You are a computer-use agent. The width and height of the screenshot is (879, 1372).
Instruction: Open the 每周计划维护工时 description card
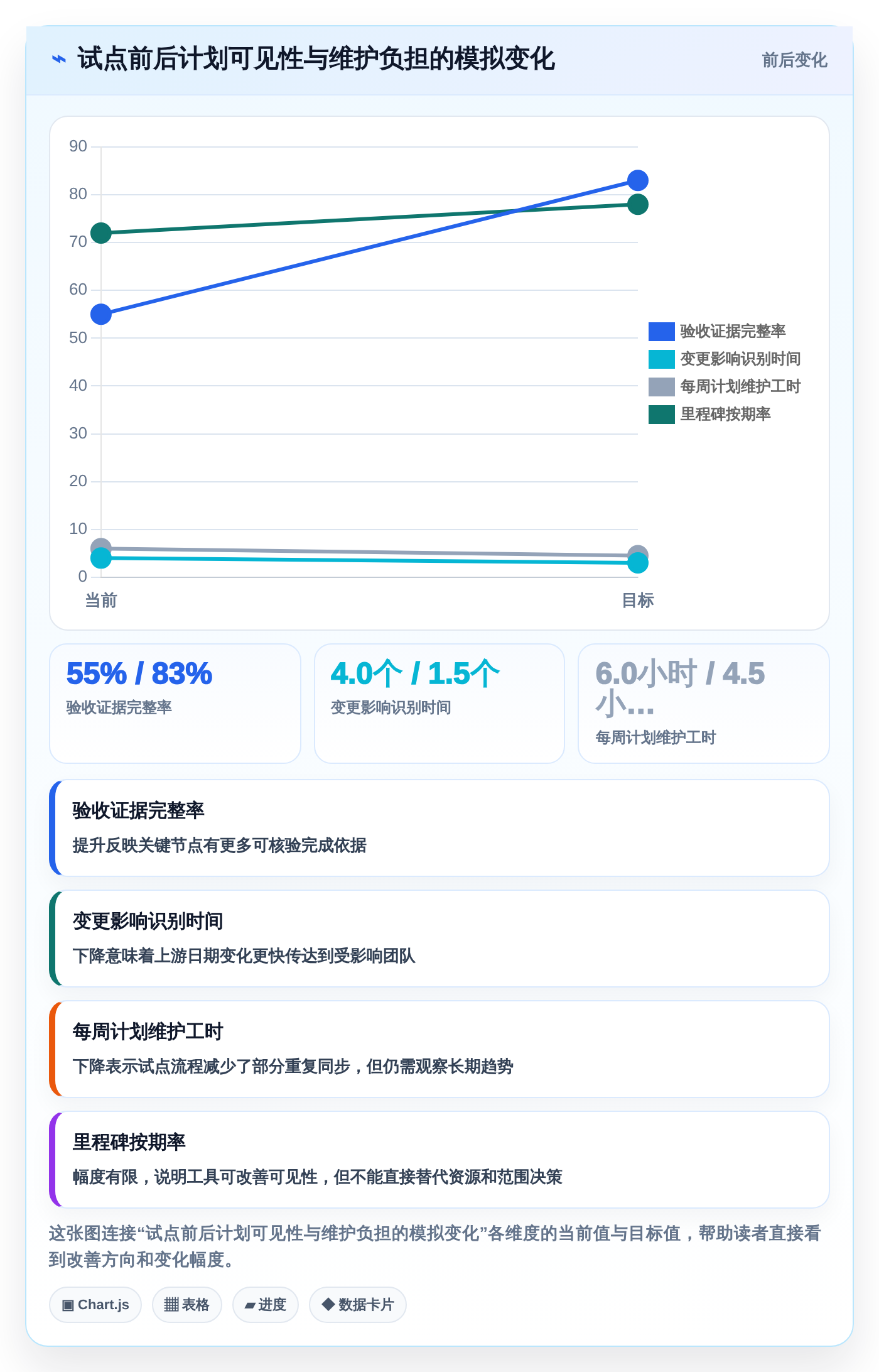(x=439, y=1049)
